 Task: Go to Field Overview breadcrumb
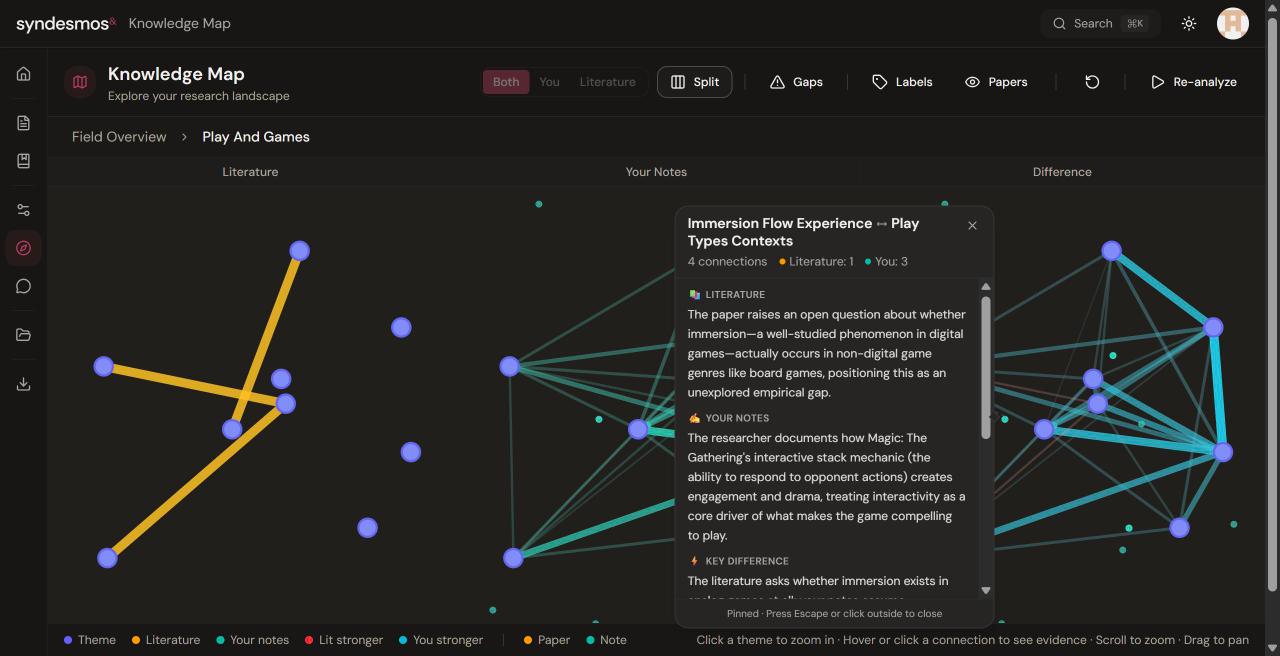pyautogui.click(x=119, y=137)
